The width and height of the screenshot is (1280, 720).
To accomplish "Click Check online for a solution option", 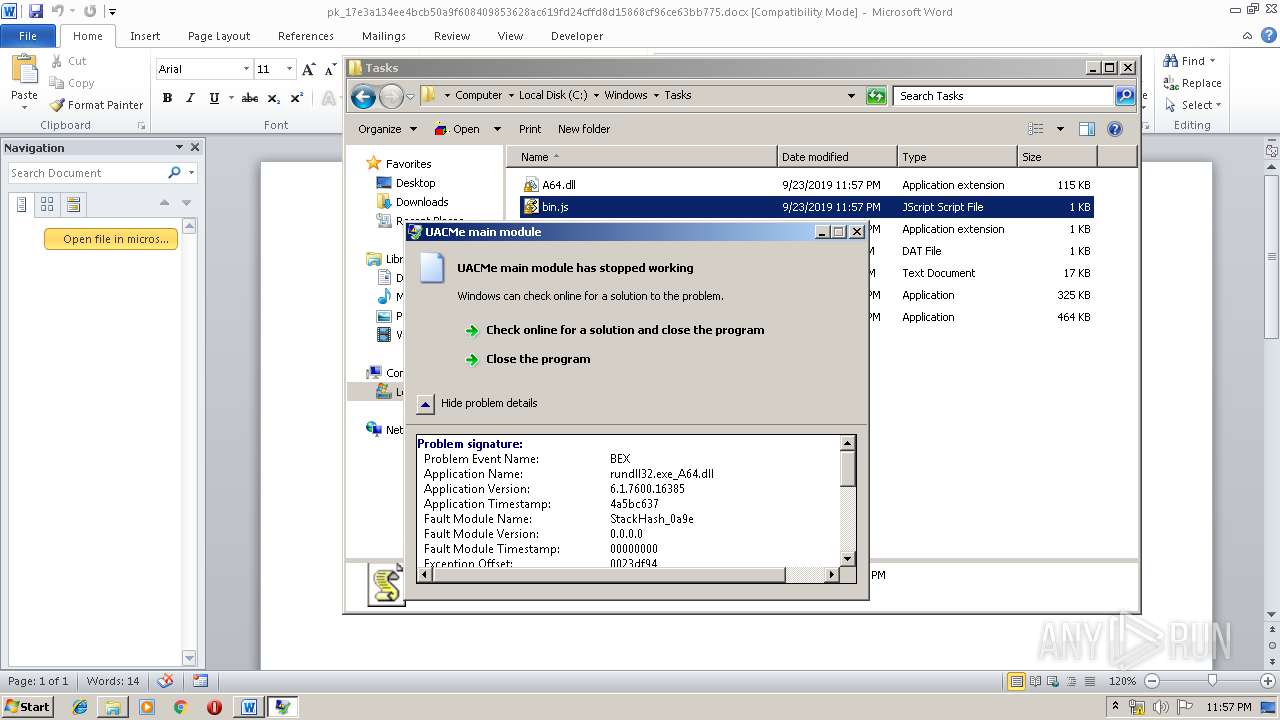I will click(625, 330).
